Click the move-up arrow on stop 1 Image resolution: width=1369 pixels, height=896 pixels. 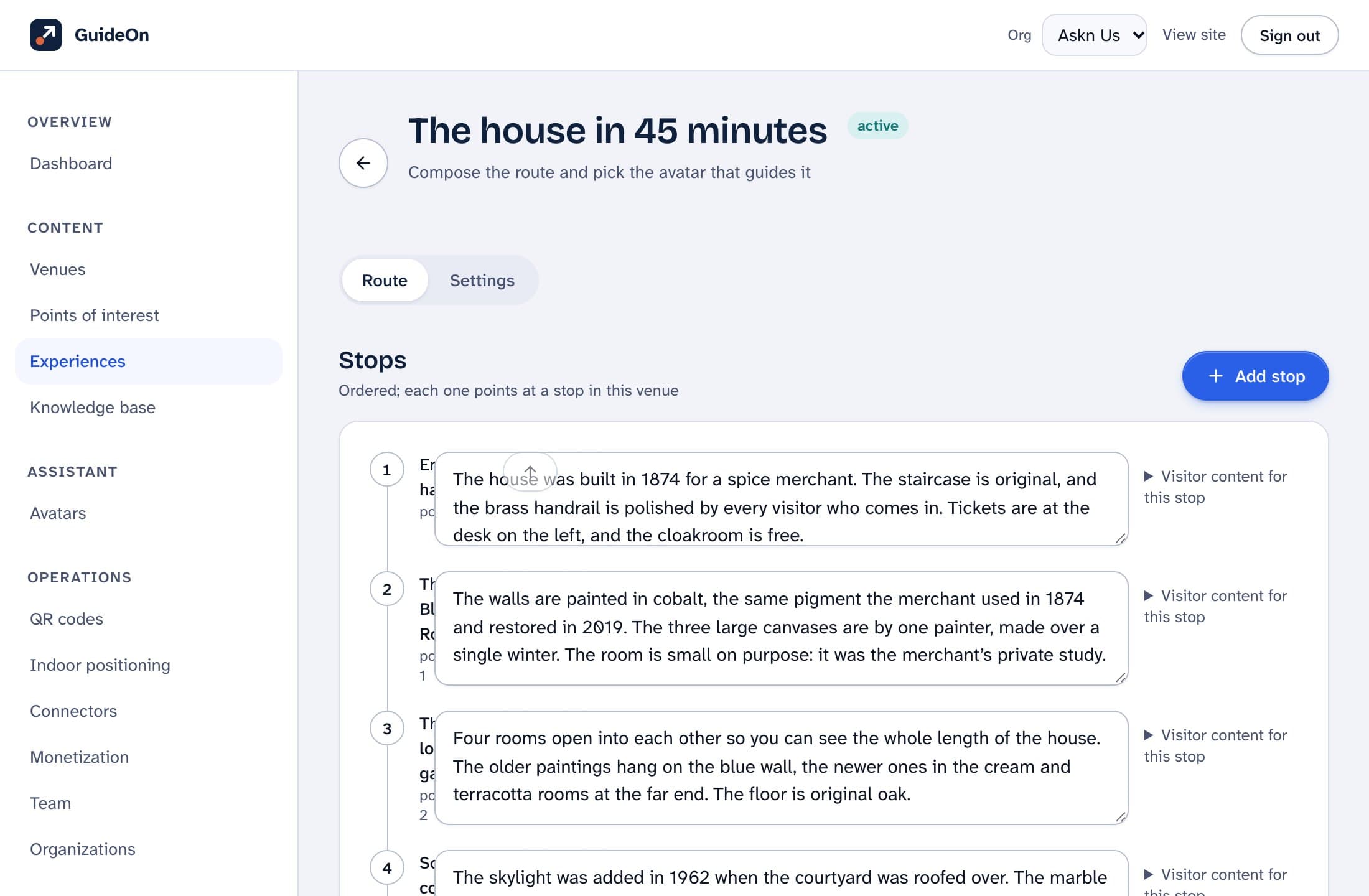pyautogui.click(x=530, y=472)
